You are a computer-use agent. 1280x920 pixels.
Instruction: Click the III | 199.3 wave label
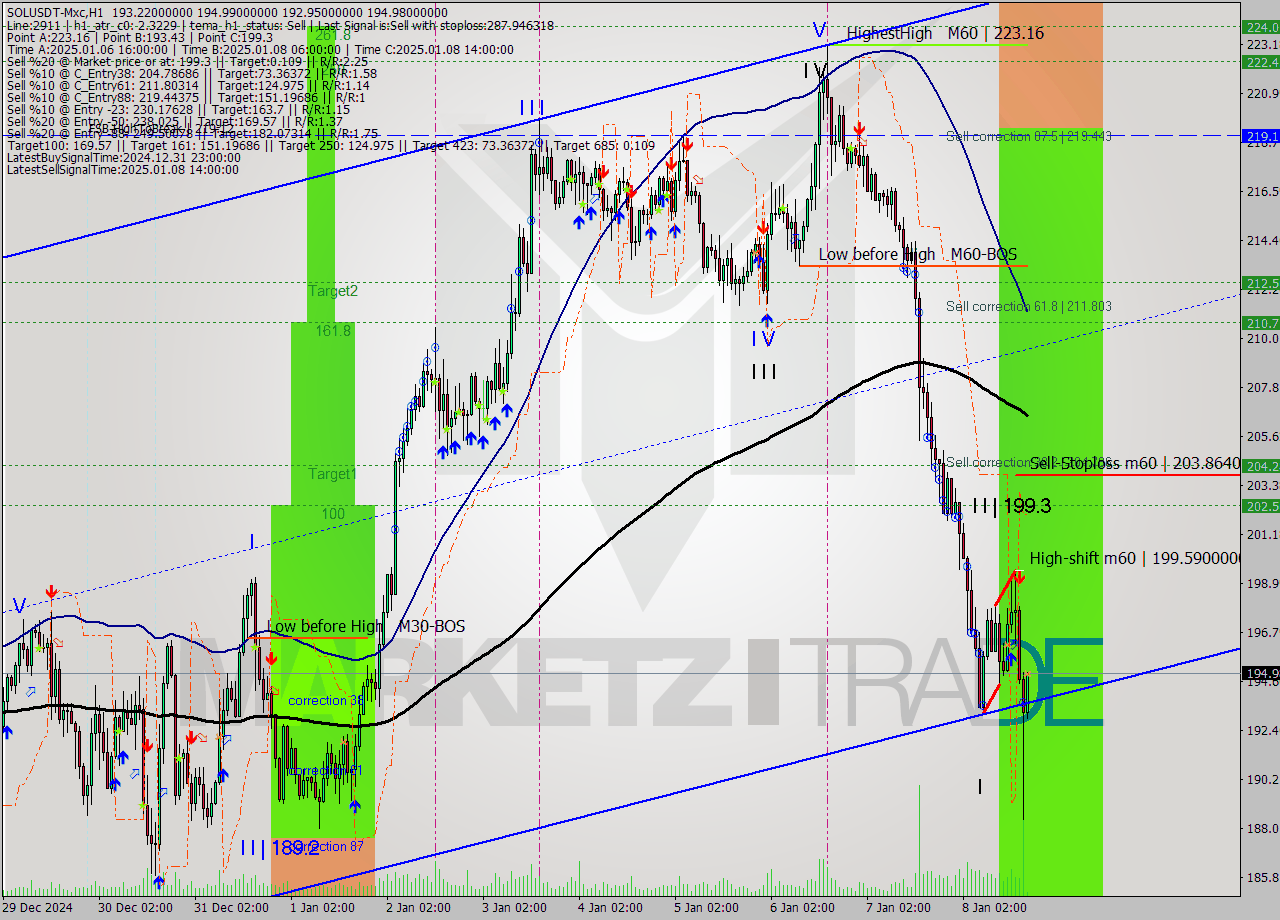pyautogui.click(x=1011, y=507)
